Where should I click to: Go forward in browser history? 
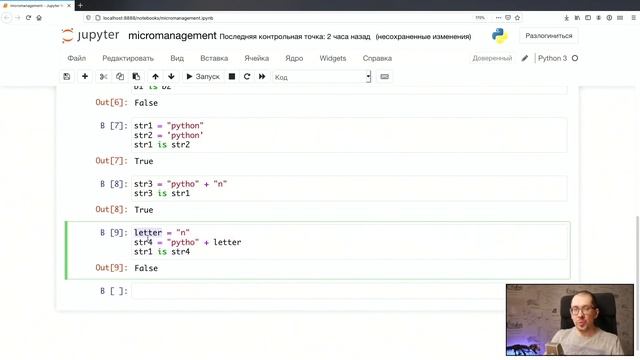pos(18,18)
